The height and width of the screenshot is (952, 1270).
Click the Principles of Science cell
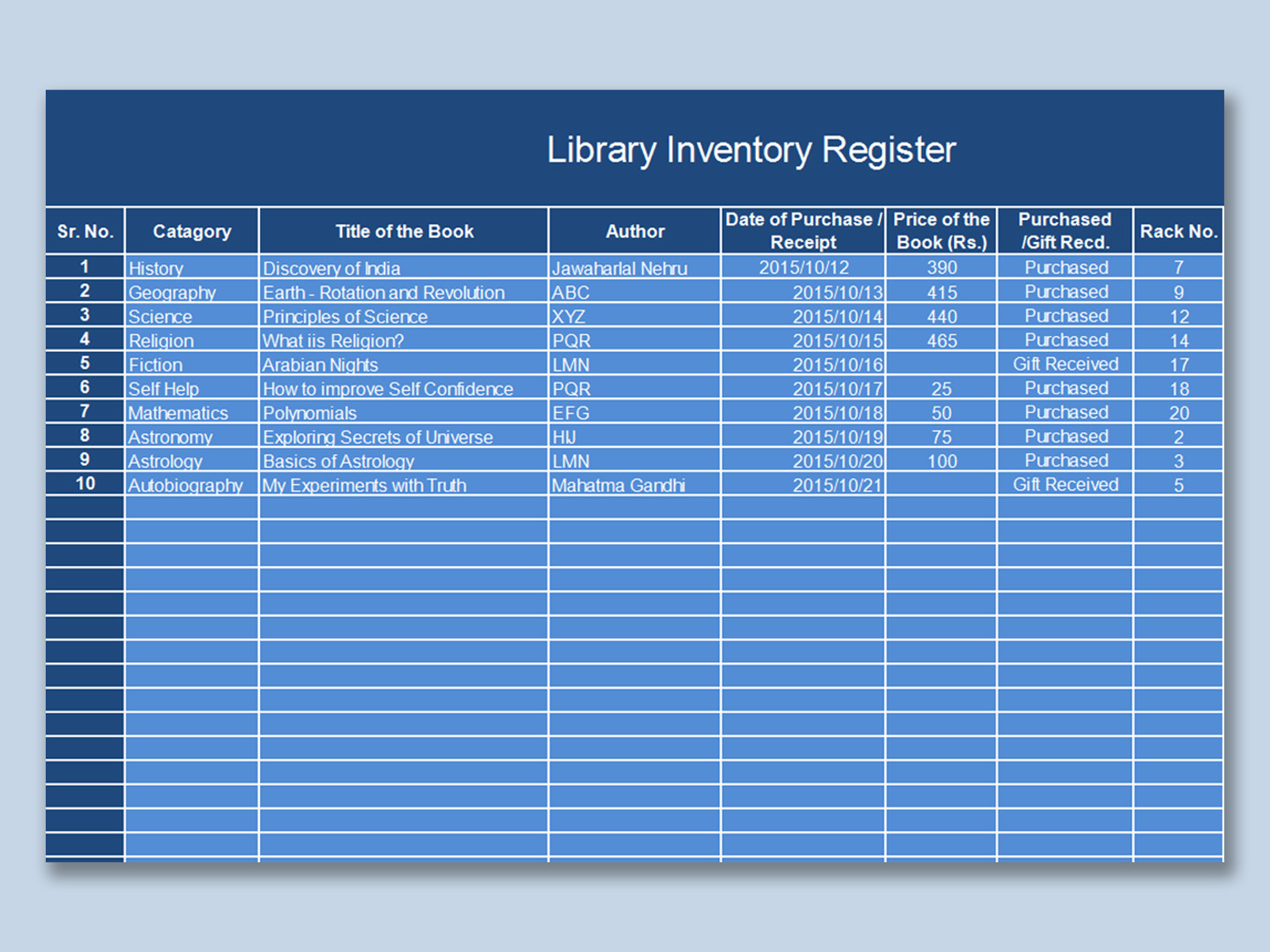[x=404, y=316]
